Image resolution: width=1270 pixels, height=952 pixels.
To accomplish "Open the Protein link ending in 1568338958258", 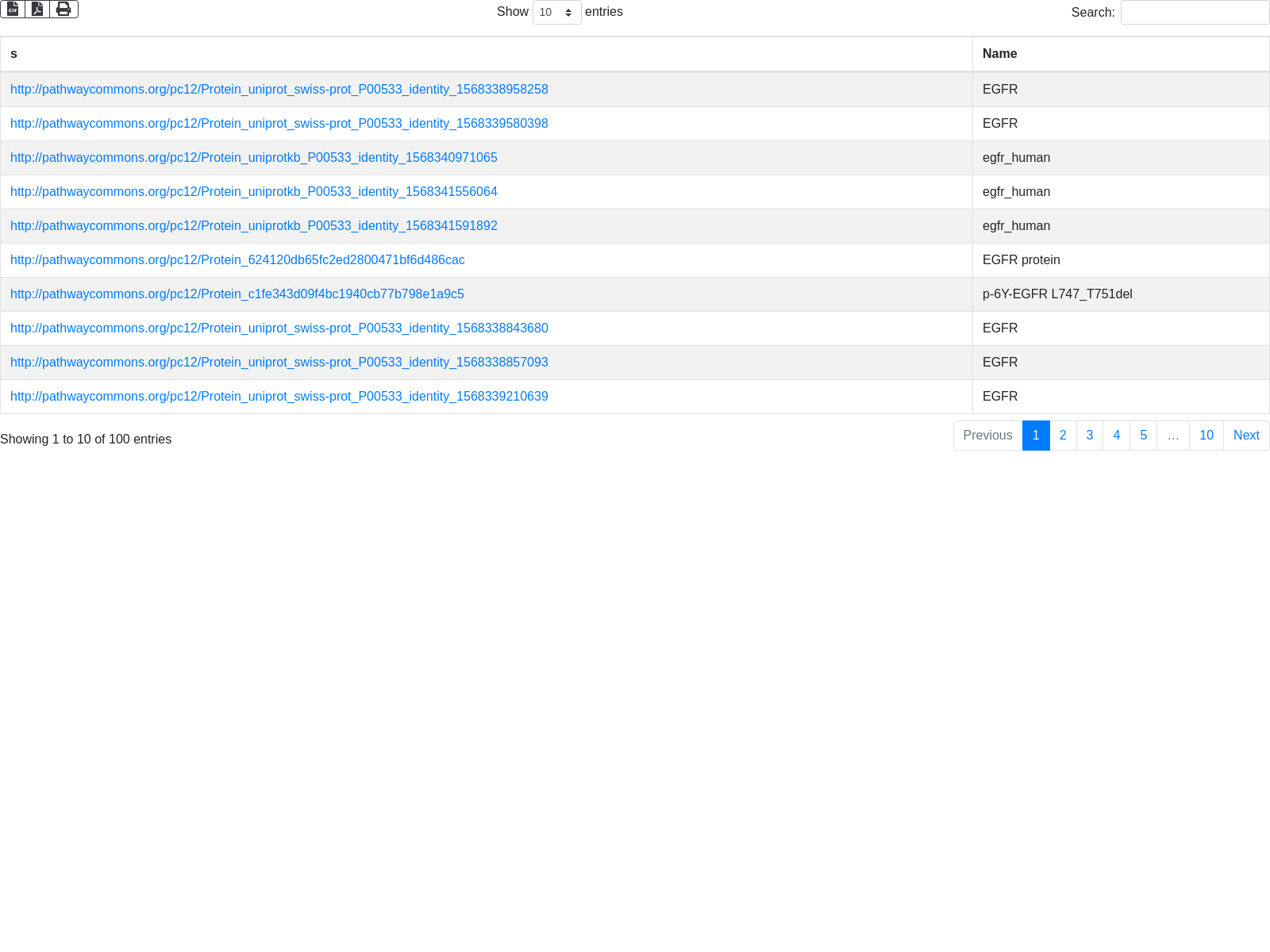I will 279,90.
